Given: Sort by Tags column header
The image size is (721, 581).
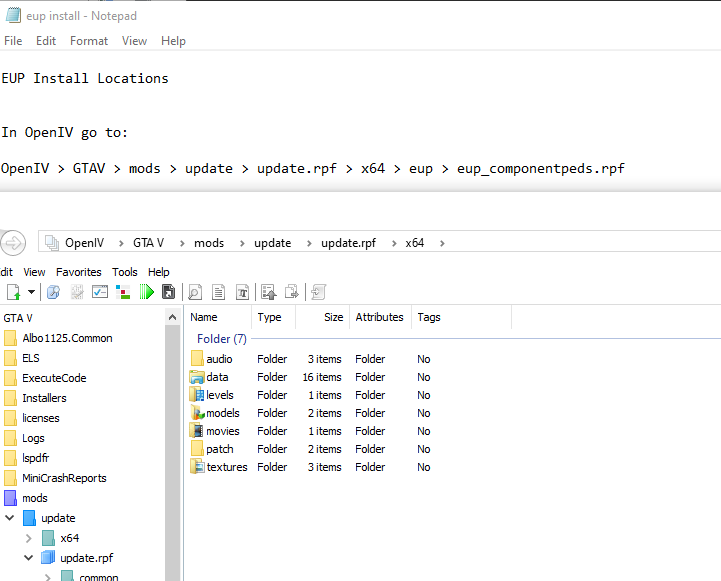Looking at the screenshot, I should coord(461,317).
